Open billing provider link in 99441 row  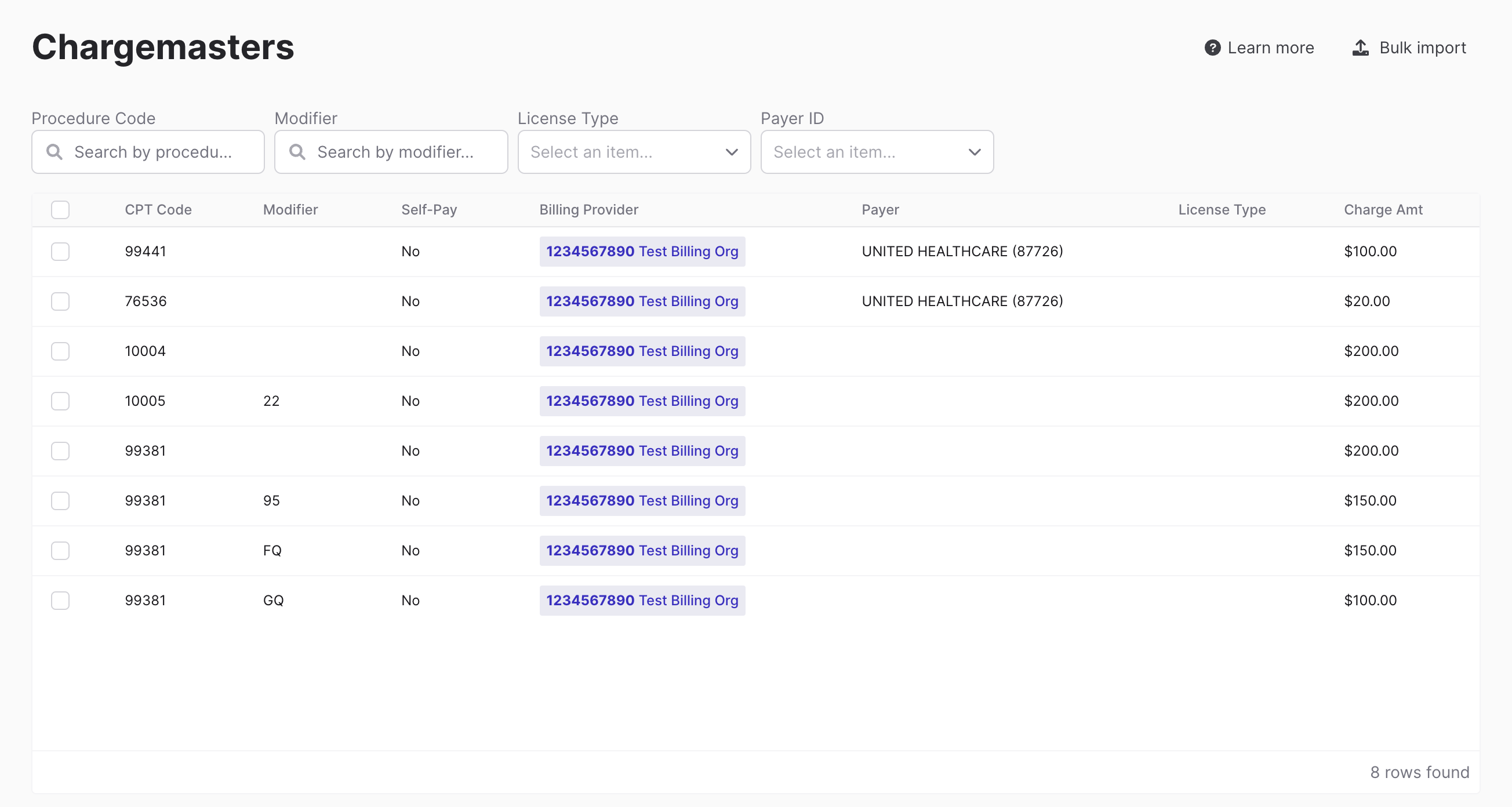point(642,251)
